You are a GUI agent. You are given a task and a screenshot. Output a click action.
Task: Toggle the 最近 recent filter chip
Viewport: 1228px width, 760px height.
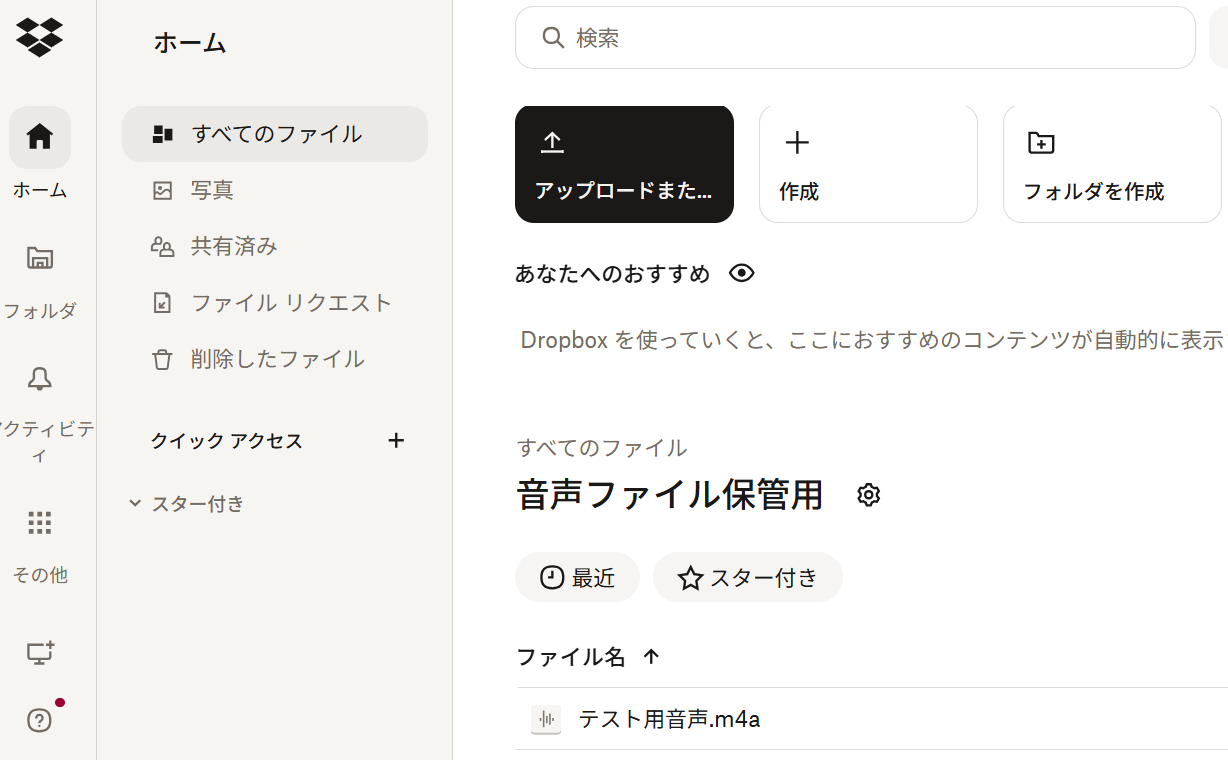tap(577, 578)
